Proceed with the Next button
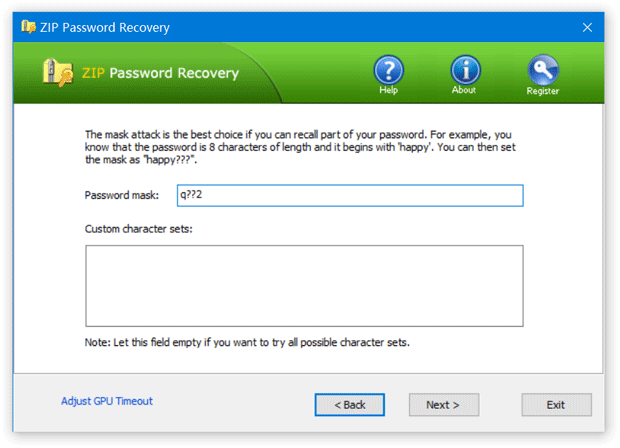The height and width of the screenshot is (448, 620). [x=442, y=405]
